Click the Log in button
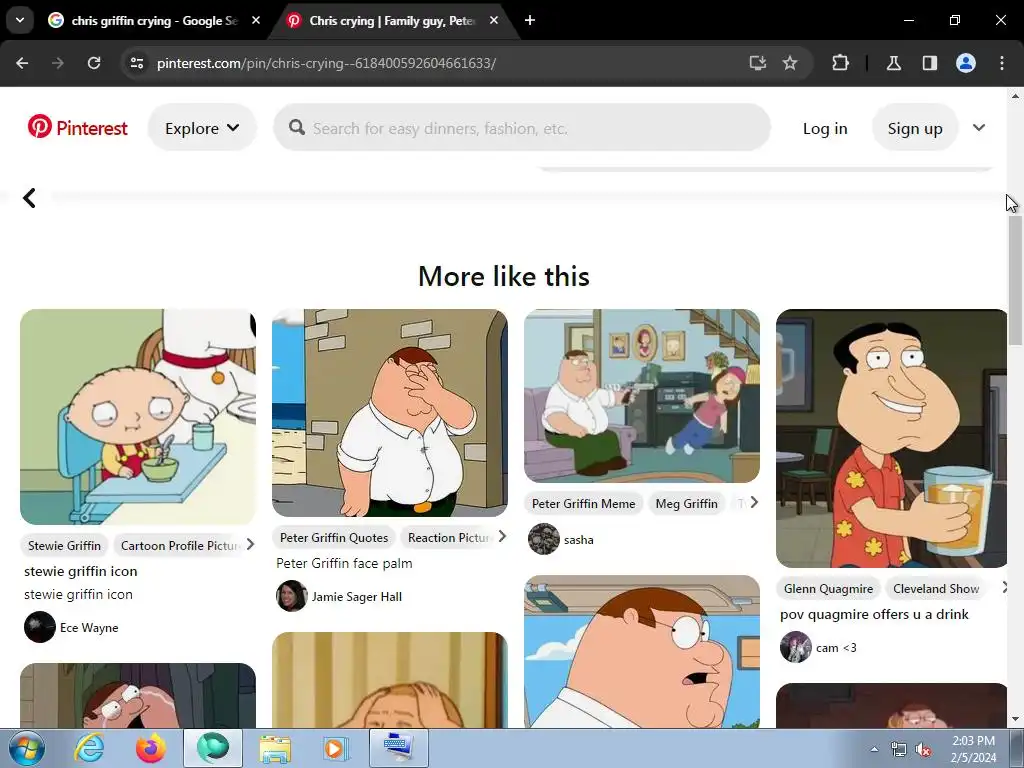This screenshot has height=768, width=1024. (825, 128)
